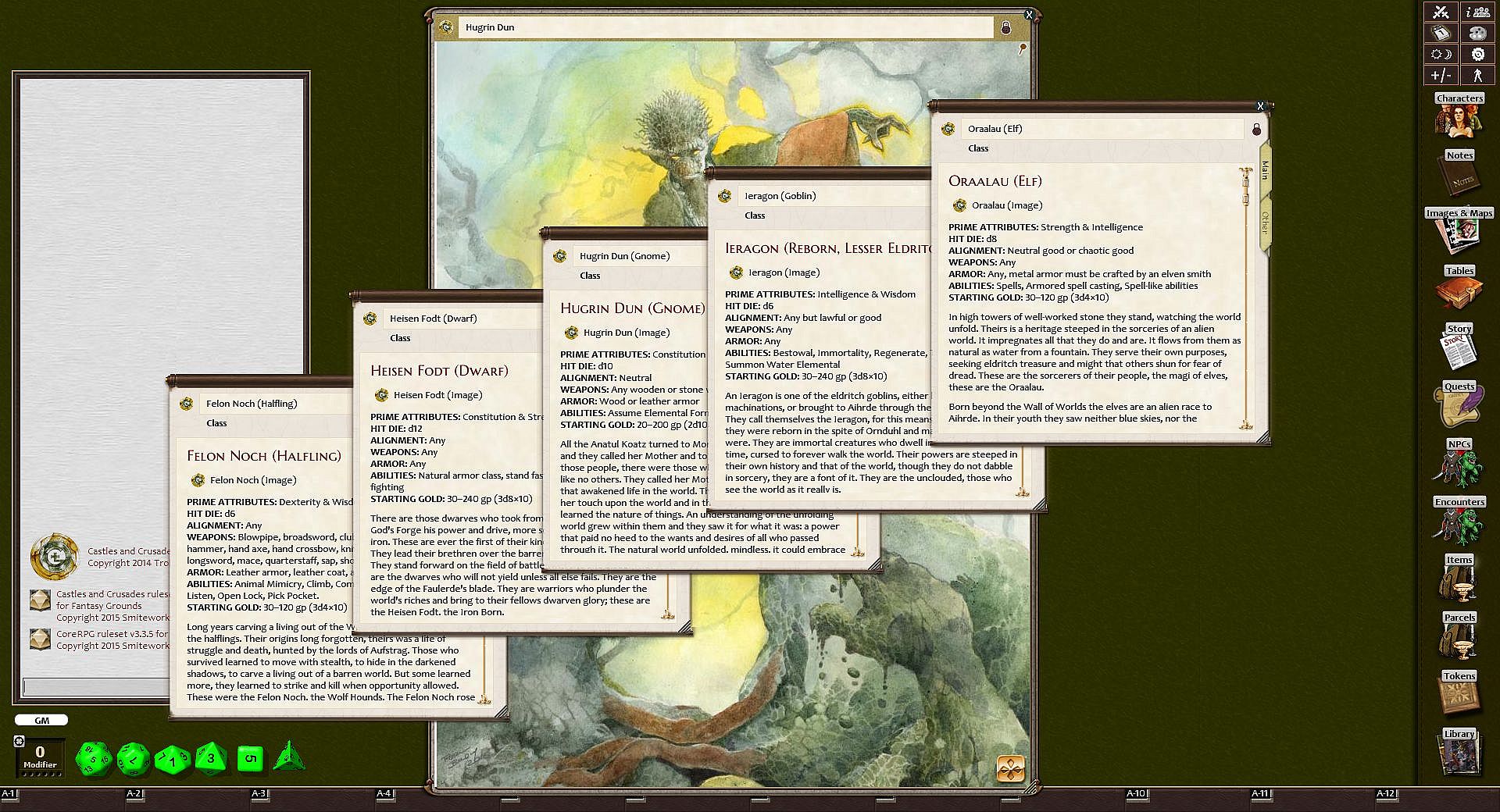Open the sun and moon lighting icon
The height and width of the screenshot is (812, 1500).
pyautogui.click(x=1441, y=55)
